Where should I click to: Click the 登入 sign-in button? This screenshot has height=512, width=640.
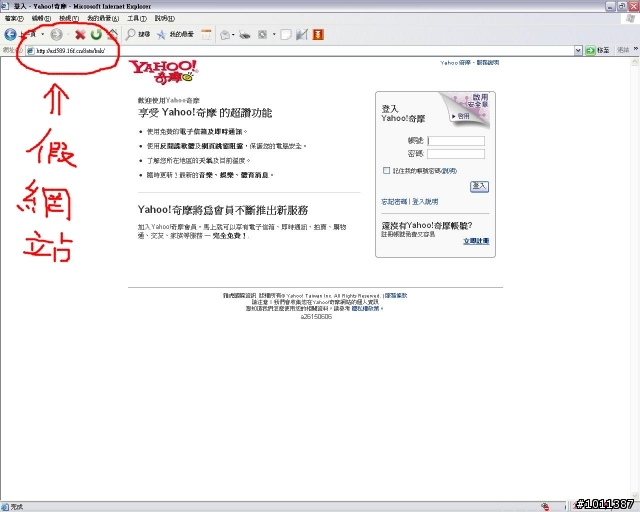(479, 186)
